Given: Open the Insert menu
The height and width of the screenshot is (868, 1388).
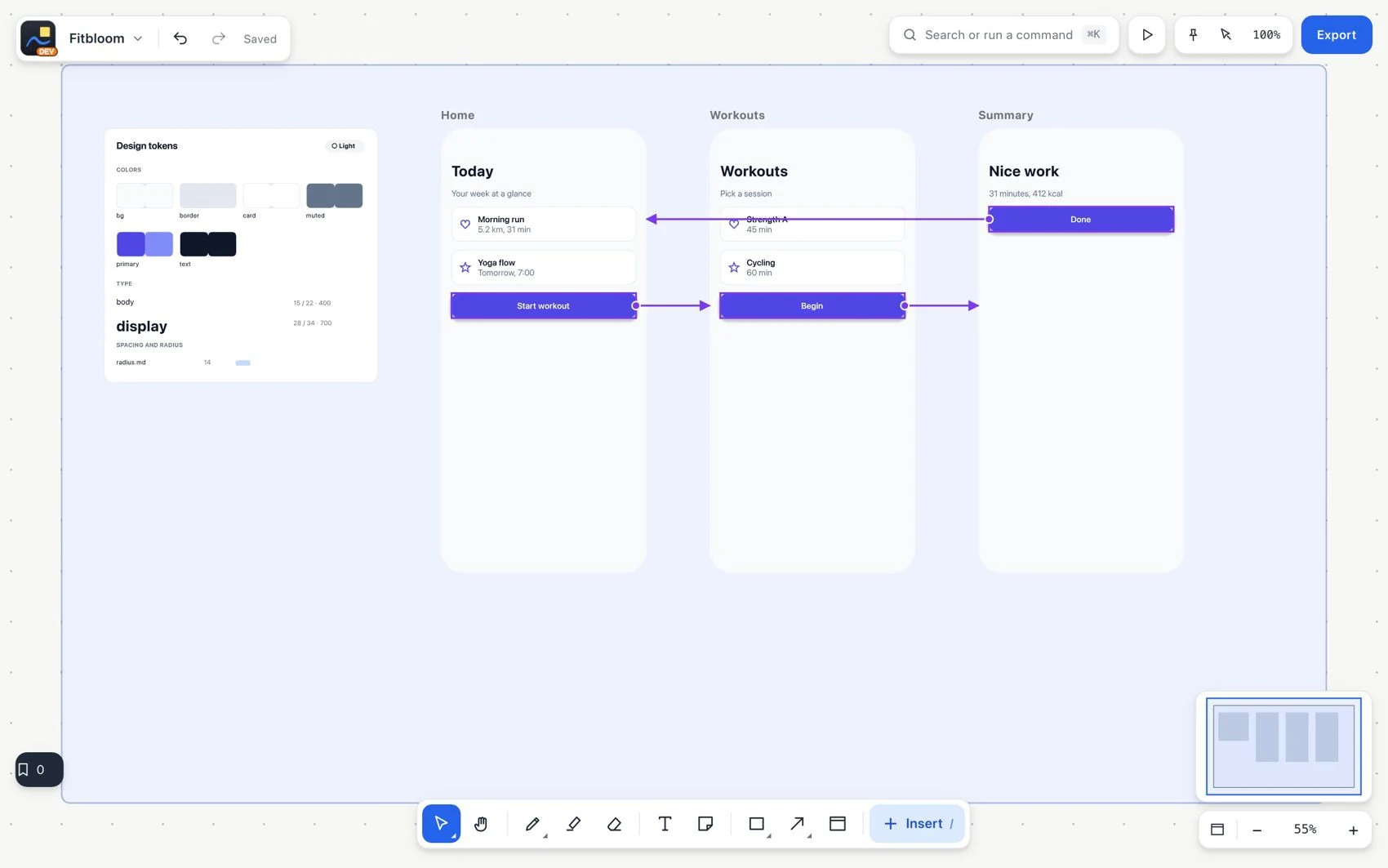Looking at the screenshot, I should 917,824.
